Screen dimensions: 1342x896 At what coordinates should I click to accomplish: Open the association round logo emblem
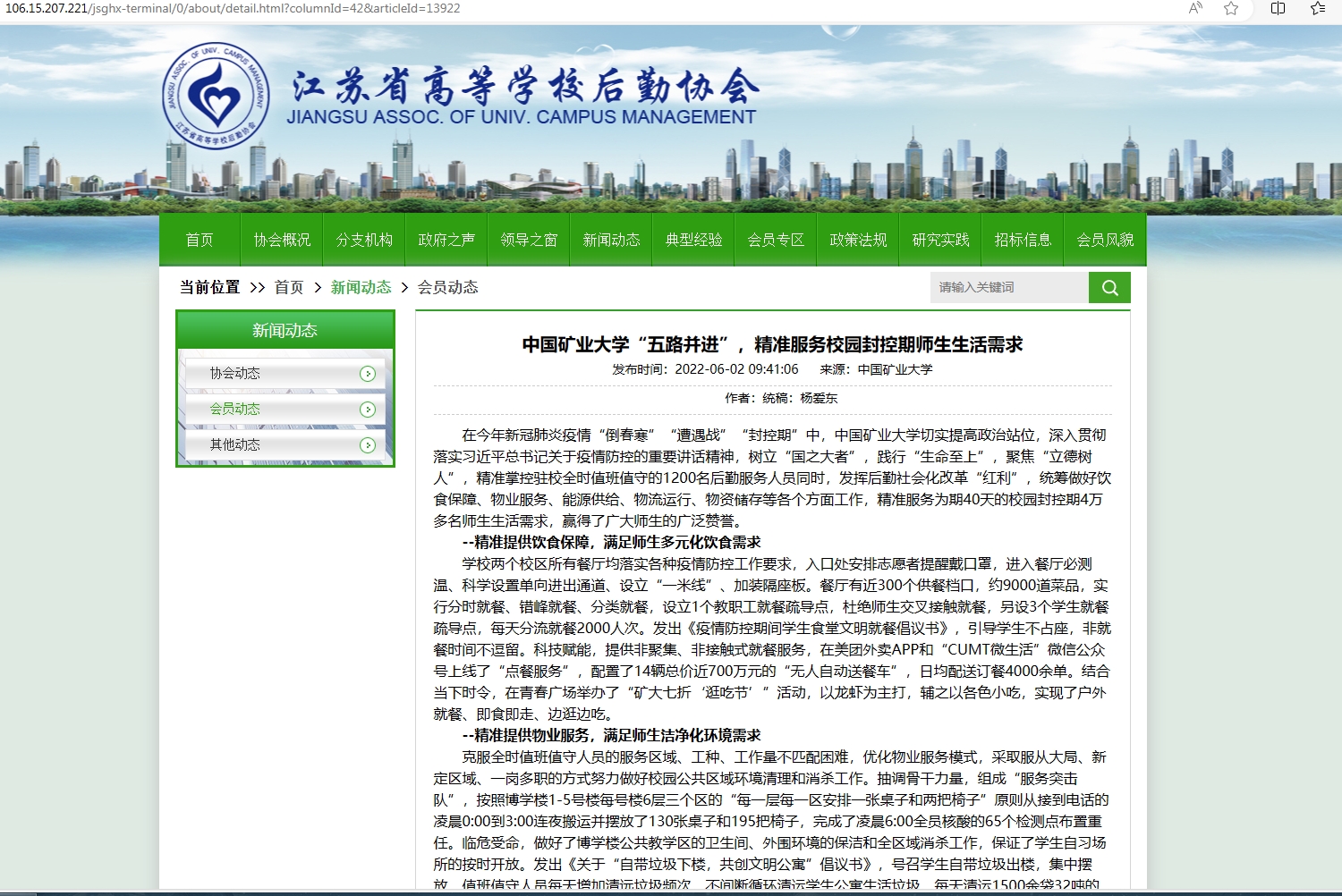[x=216, y=96]
